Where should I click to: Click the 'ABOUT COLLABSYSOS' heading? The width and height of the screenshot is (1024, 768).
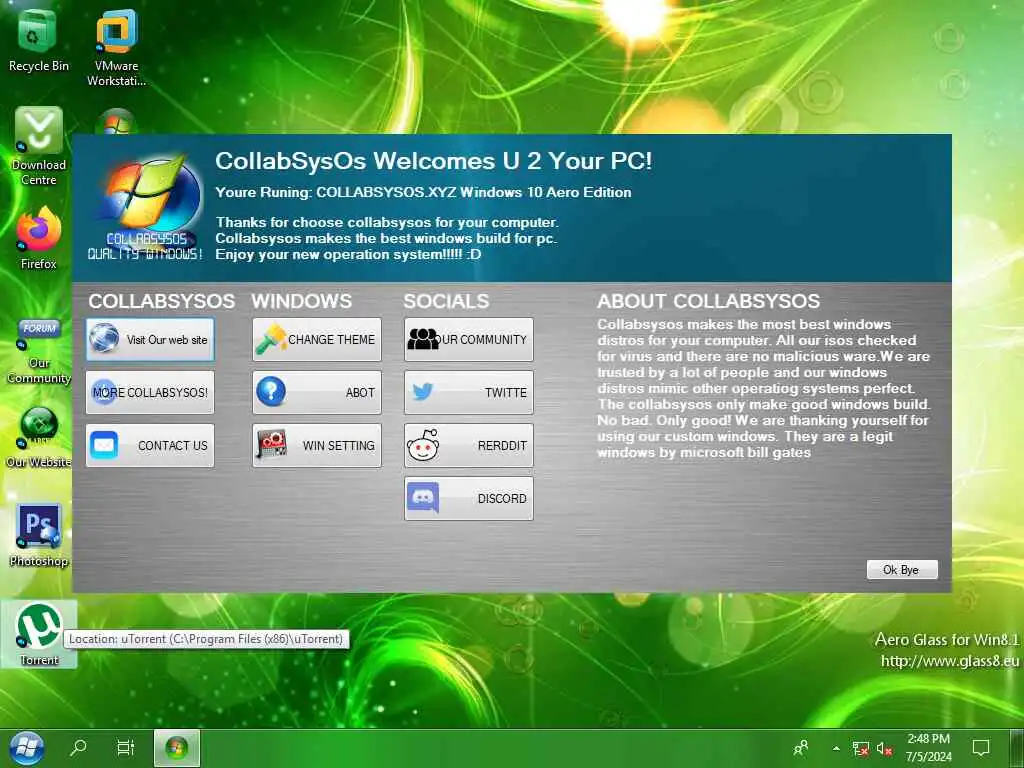coord(709,301)
